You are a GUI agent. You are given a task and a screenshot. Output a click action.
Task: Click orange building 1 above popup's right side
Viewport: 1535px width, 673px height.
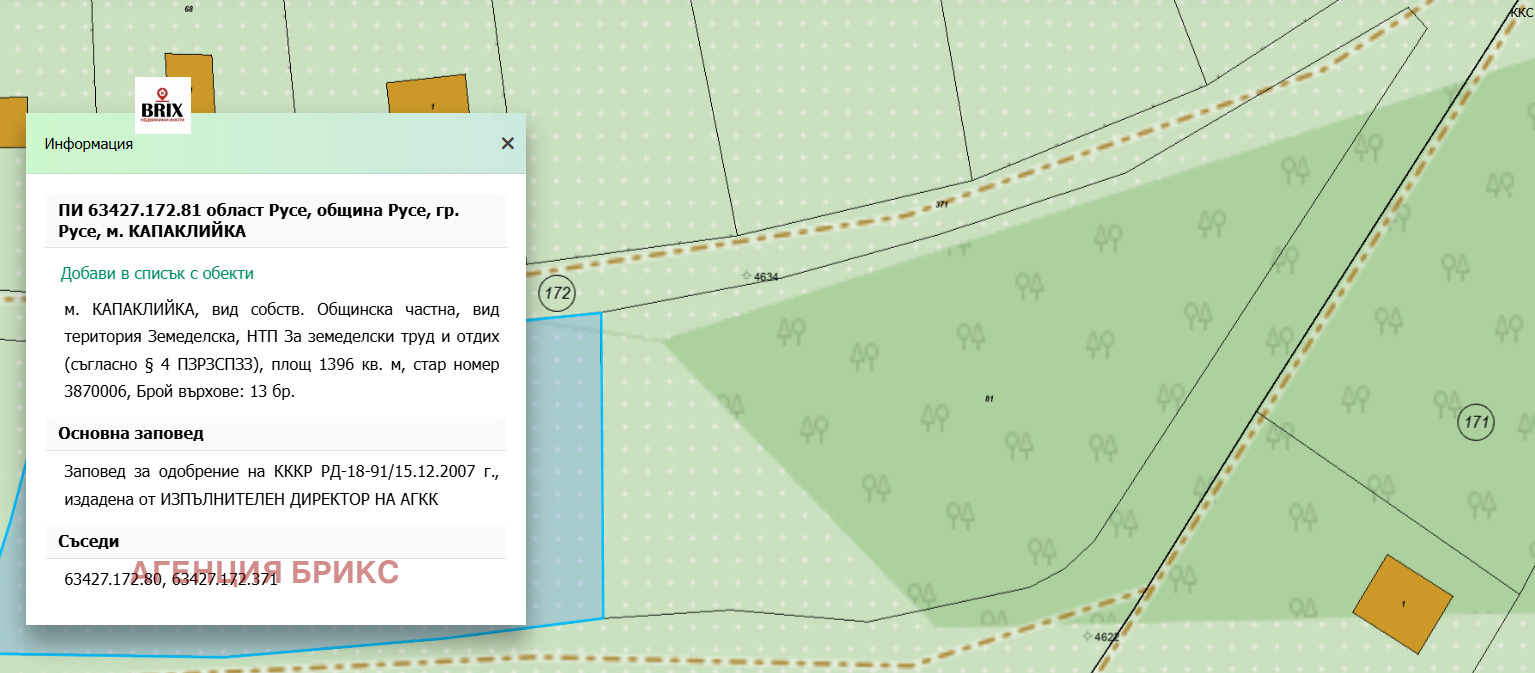point(428,98)
